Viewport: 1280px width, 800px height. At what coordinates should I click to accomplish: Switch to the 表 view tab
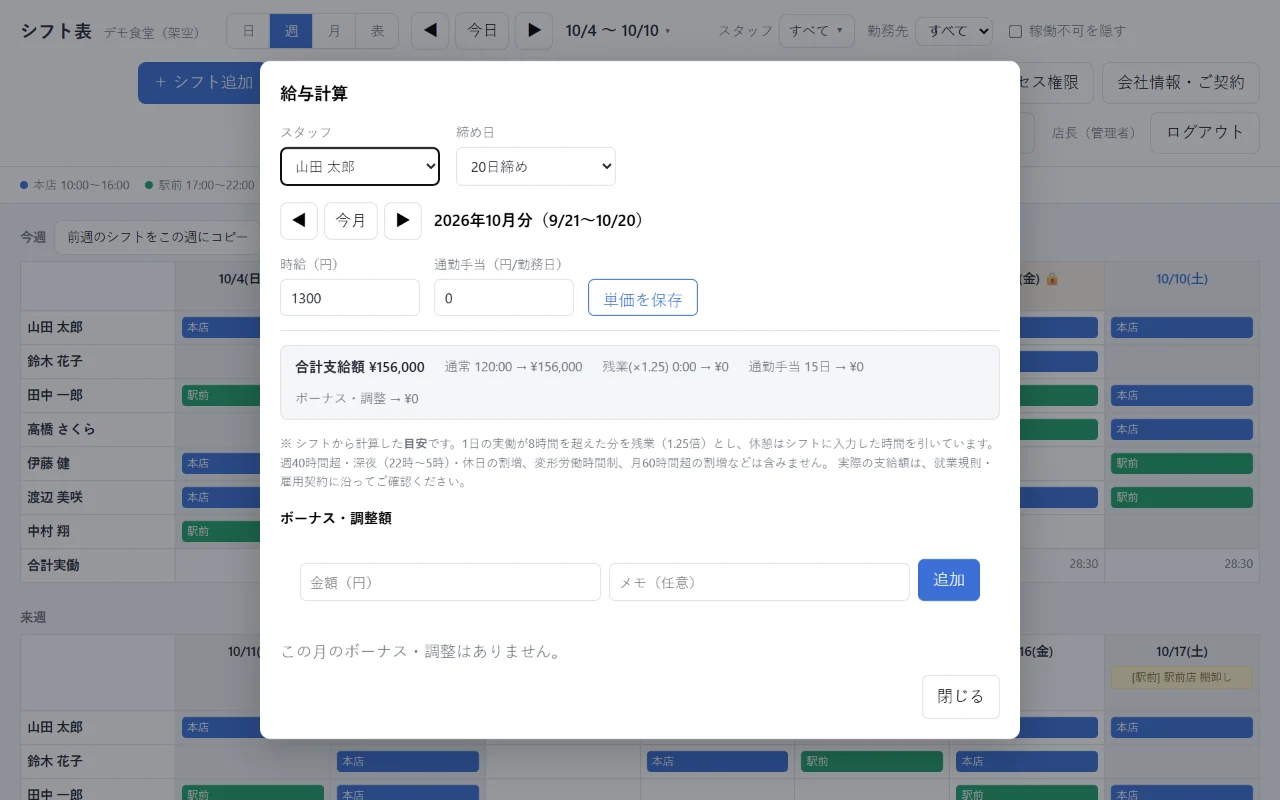pos(377,31)
